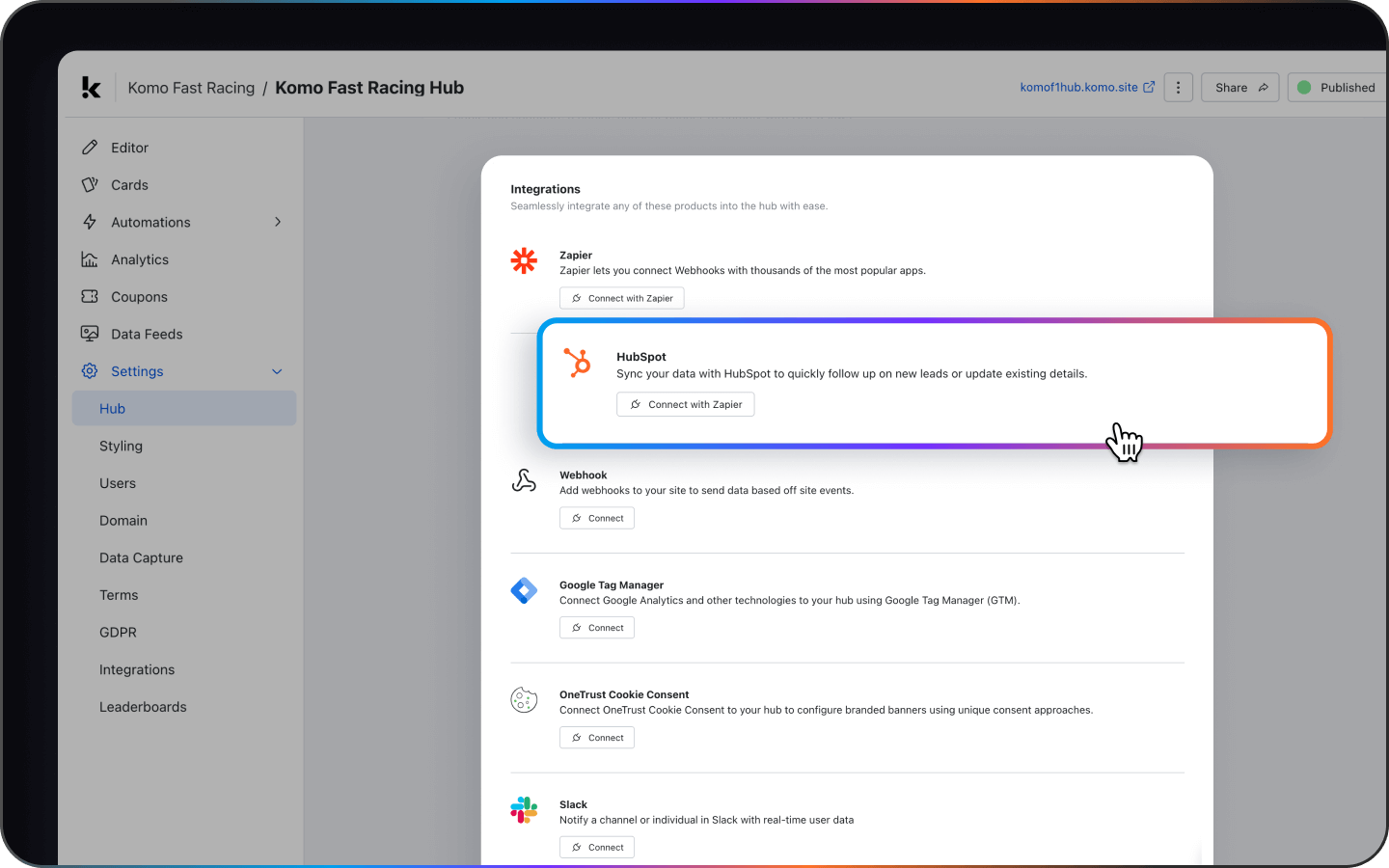Click the Komo logo icon
The height and width of the screenshot is (868, 1389).
click(x=91, y=88)
